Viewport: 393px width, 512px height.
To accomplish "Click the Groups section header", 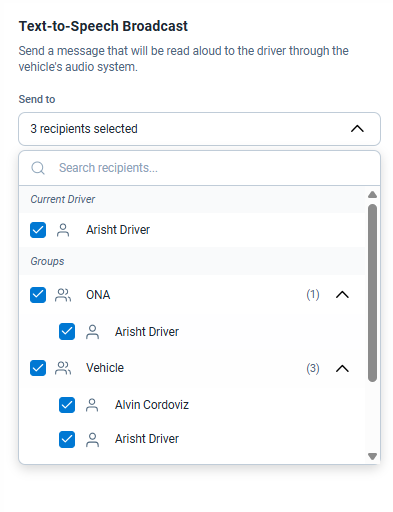I will (x=47, y=261).
